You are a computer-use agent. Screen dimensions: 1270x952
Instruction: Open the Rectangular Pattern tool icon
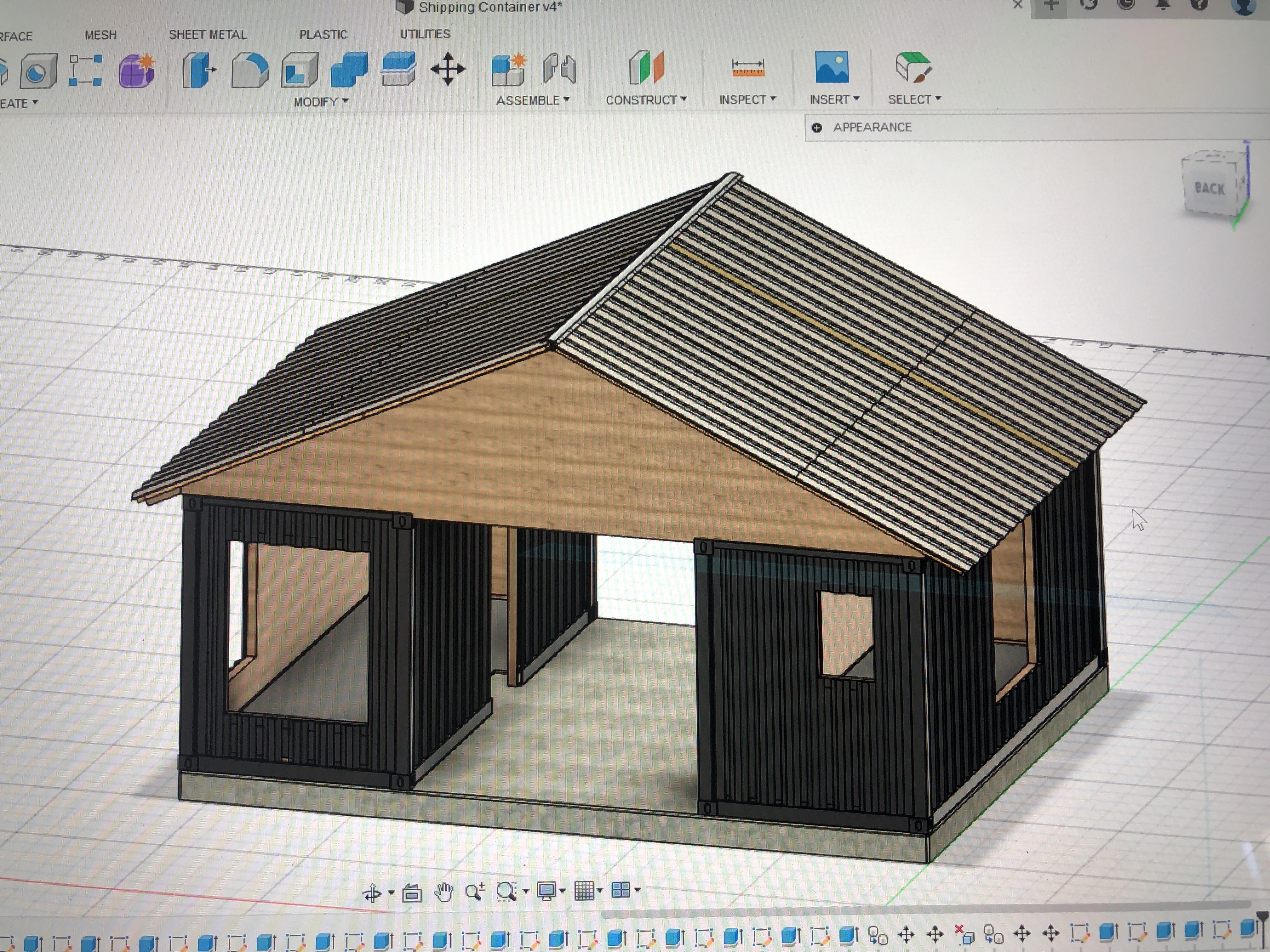[85, 71]
